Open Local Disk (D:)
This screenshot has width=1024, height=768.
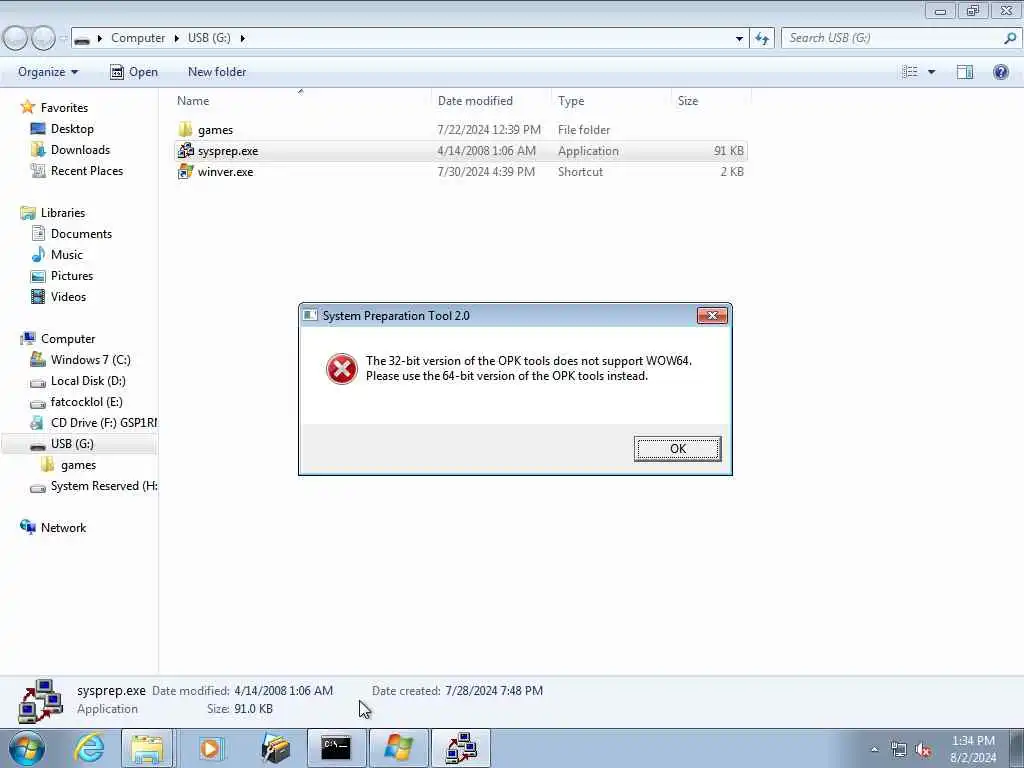click(88, 381)
